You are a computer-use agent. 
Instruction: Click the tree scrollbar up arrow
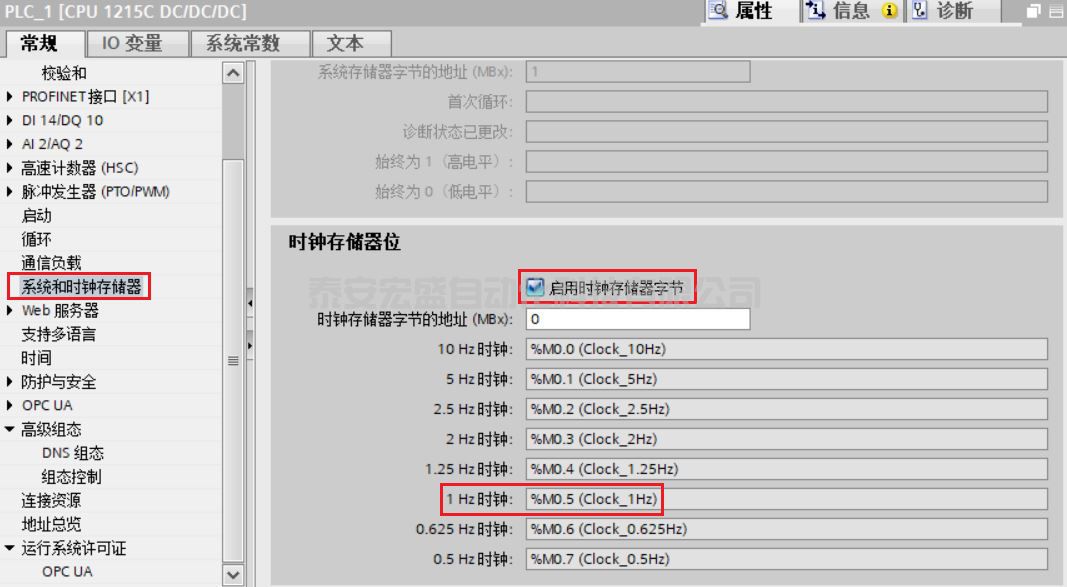(x=233, y=73)
